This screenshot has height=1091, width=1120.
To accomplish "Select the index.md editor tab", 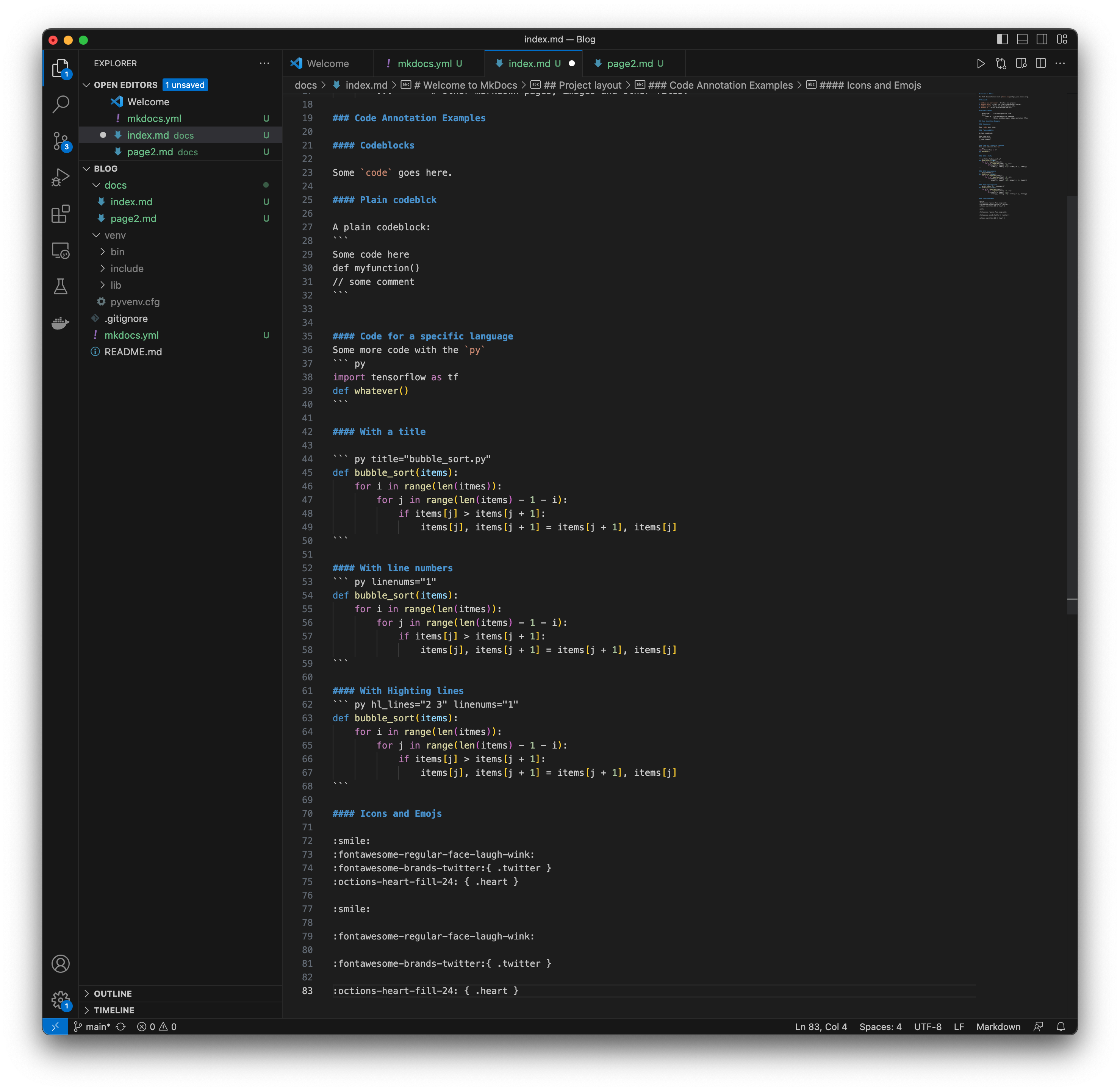I will click(x=533, y=64).
